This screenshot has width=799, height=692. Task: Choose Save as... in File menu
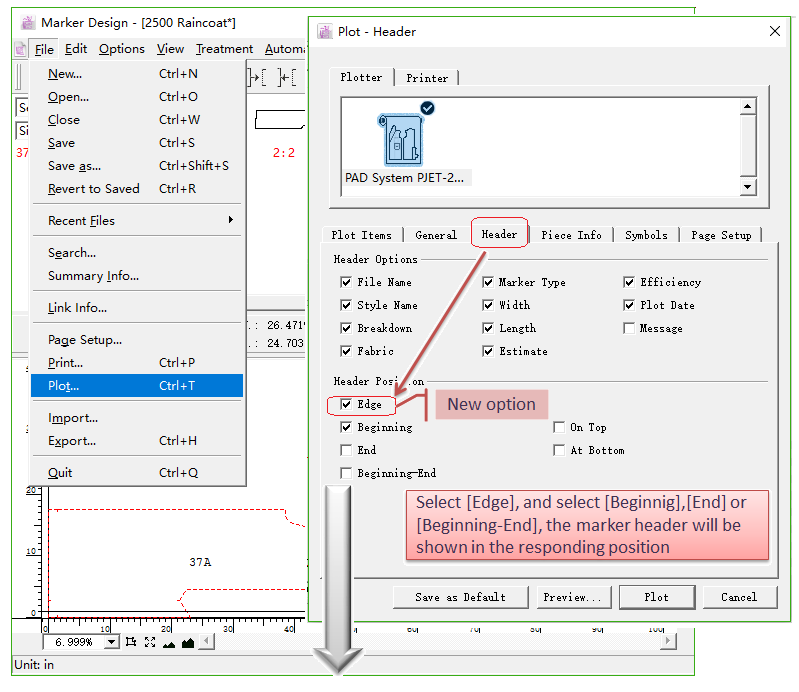coord(137,166)
